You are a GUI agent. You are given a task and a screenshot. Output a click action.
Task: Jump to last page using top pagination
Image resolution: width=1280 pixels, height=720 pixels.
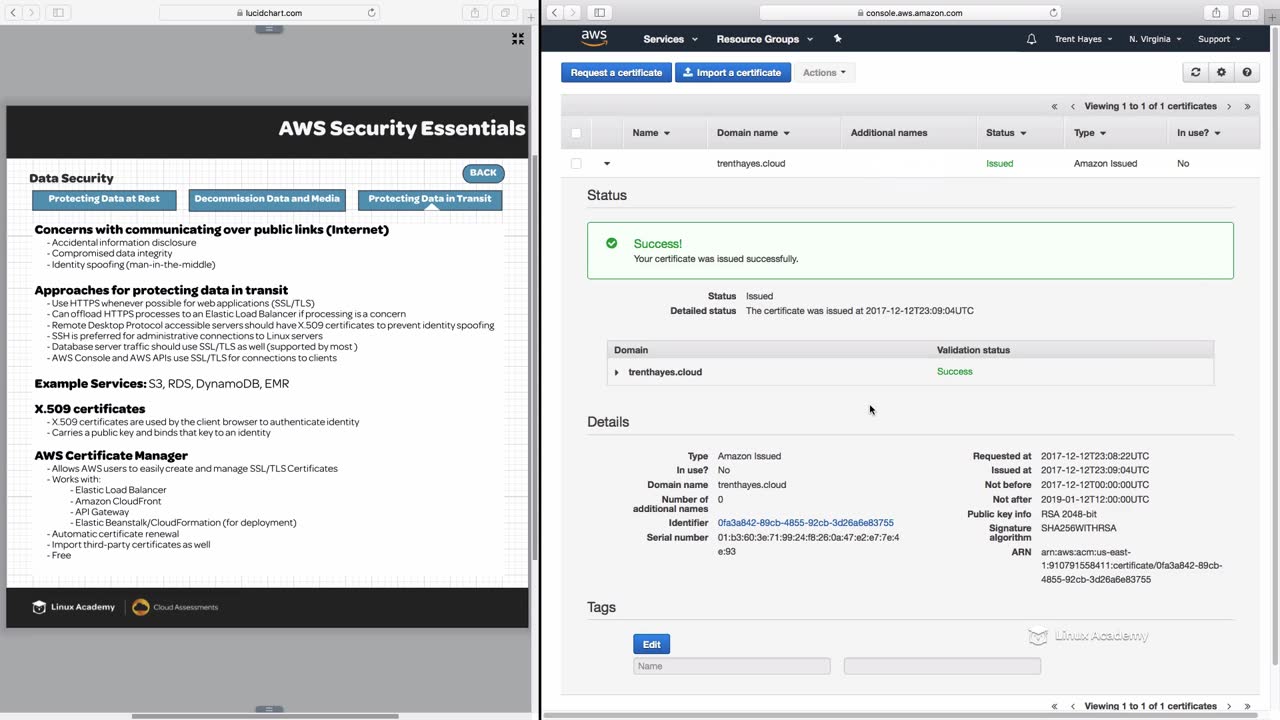[x=1247, y=106]
